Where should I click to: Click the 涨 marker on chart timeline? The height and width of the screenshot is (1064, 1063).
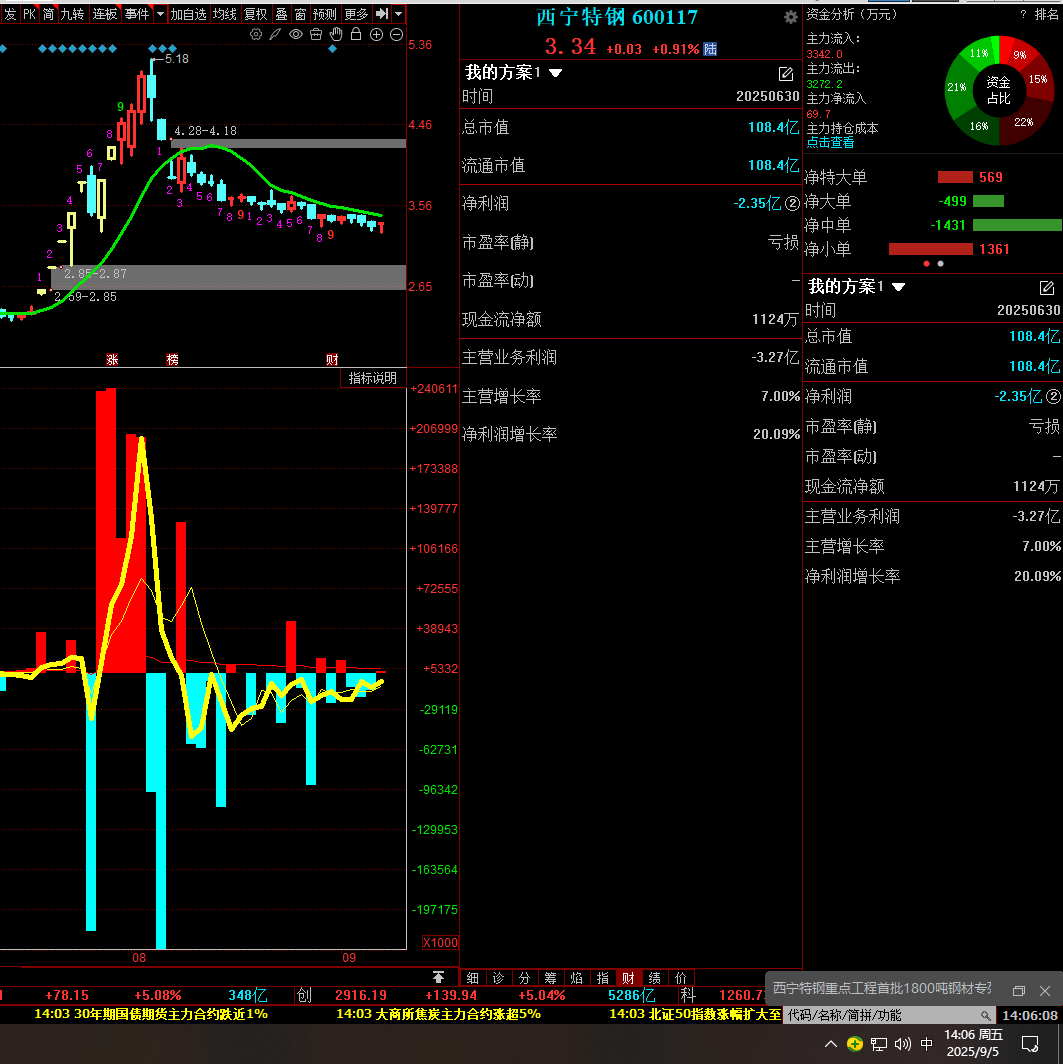click(112, 360)
